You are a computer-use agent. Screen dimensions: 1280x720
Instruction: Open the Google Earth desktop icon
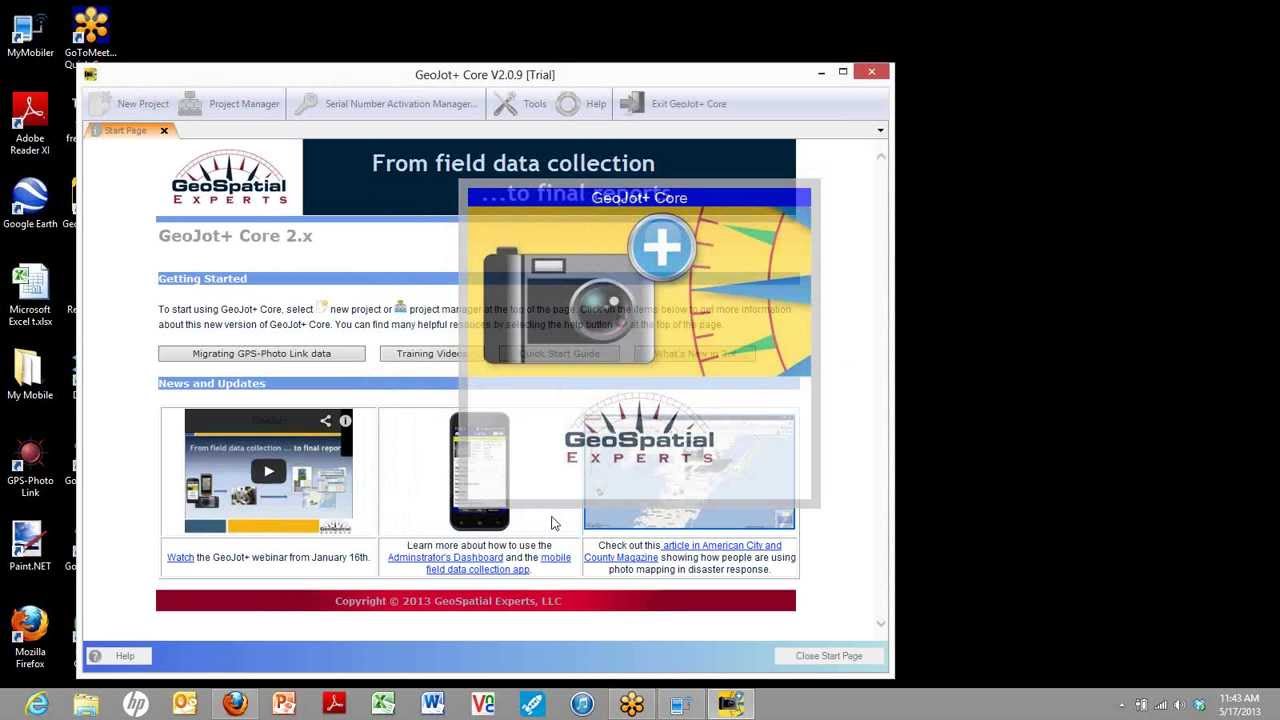coord(30,204)
